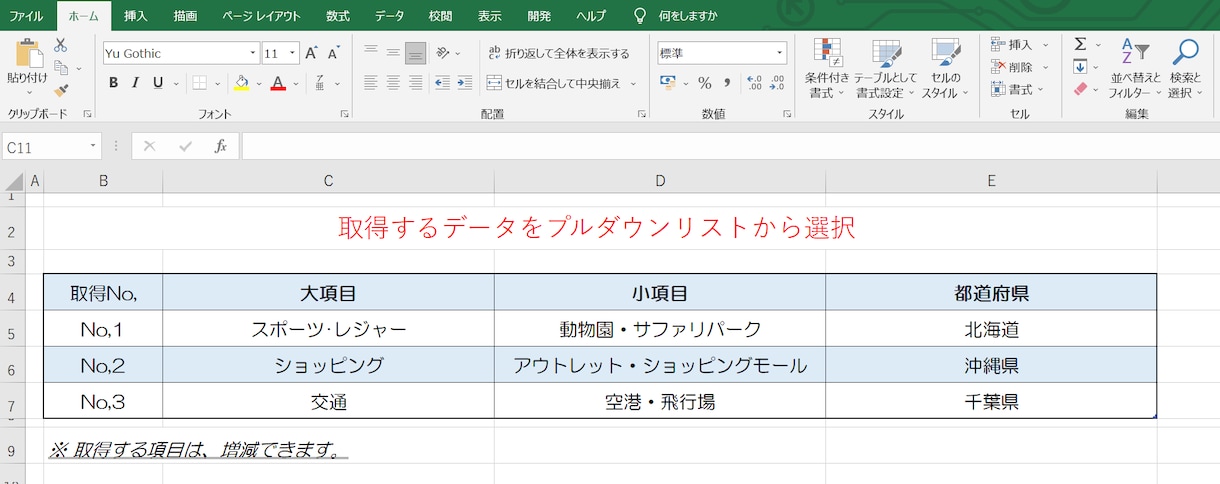This screenshot has width=1220, height=484.
Task: Click 削除 delete cells button
Action: [1019, 67]
